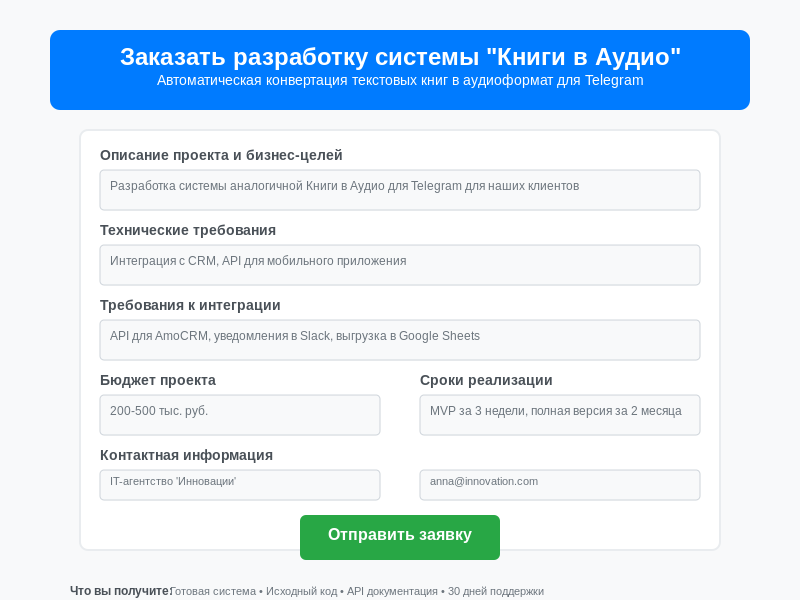Focus the 'Сроки реализации' input field

(x=560, y=414)
